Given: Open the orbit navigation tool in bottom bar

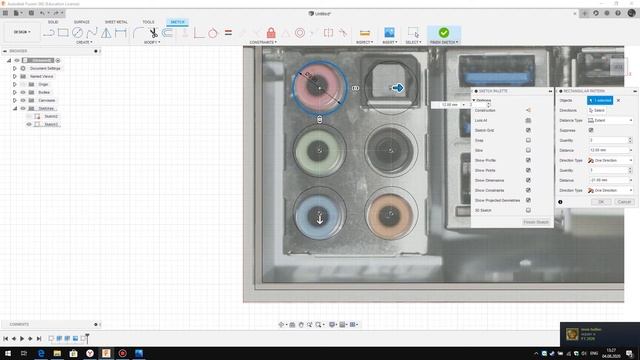Looking at the screenshot, I should [281, 324].
